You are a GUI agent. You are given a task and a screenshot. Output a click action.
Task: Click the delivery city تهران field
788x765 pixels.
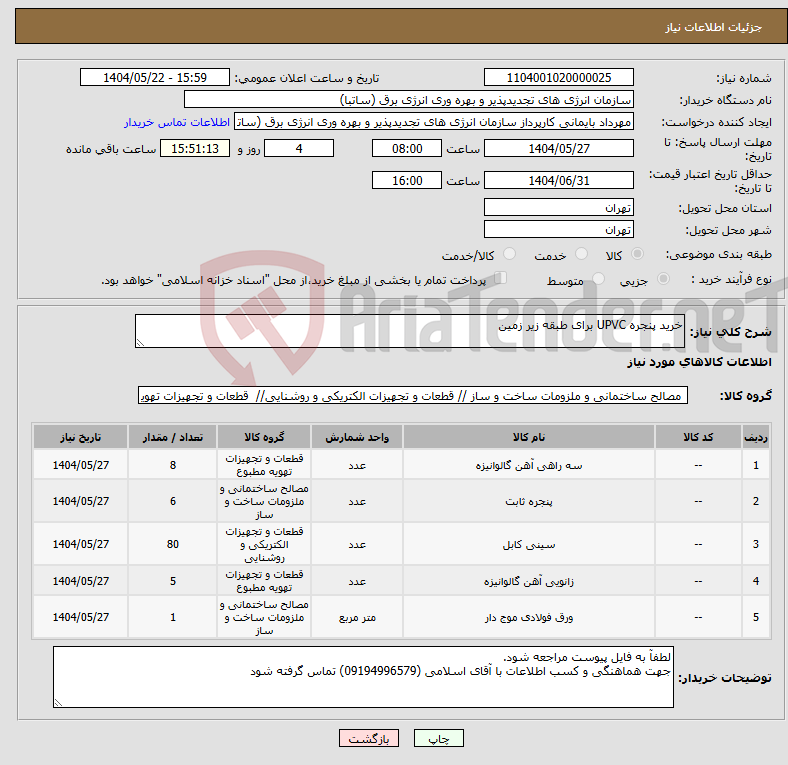[558, 229]
